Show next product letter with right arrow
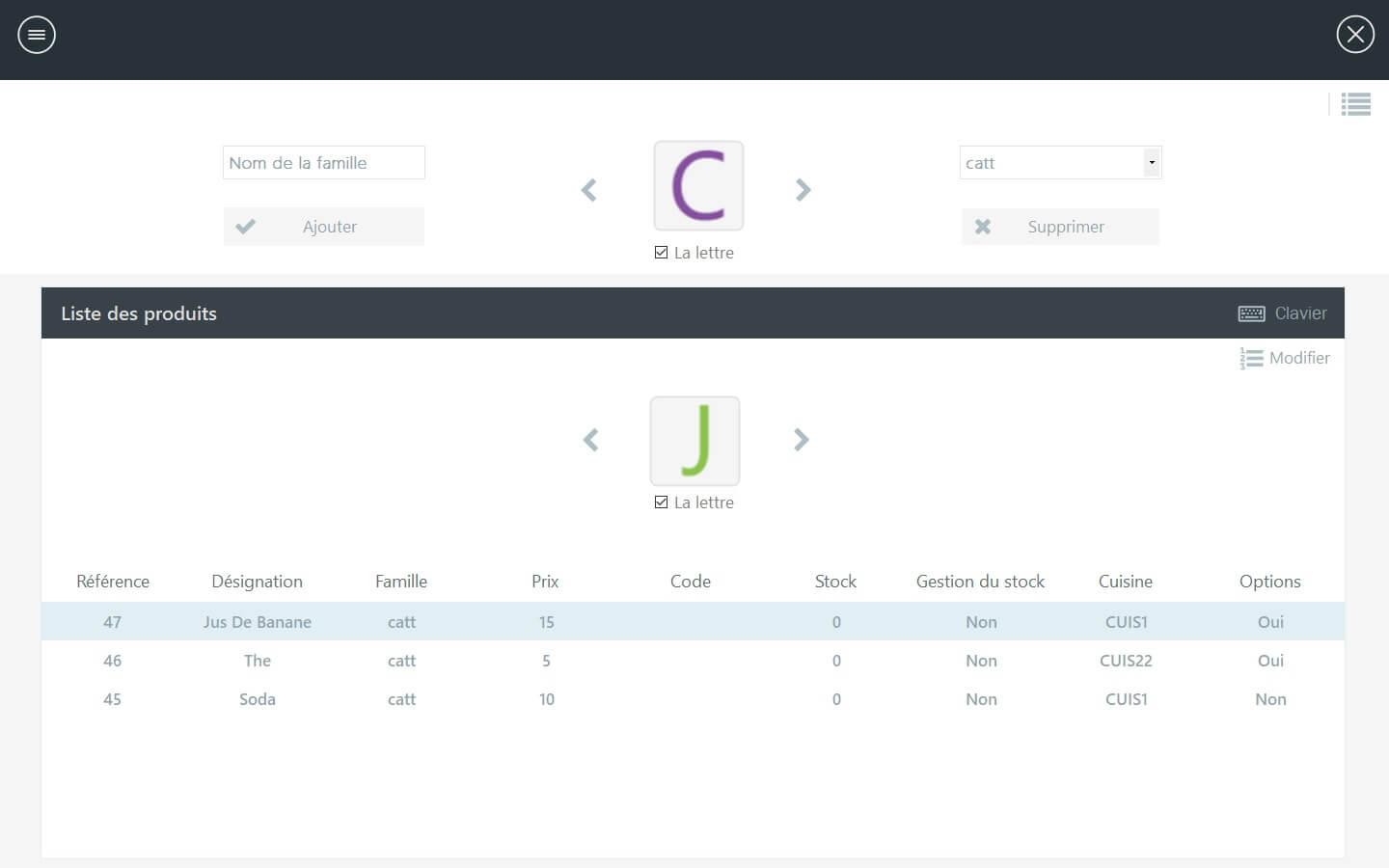 [x=801, y=440]
